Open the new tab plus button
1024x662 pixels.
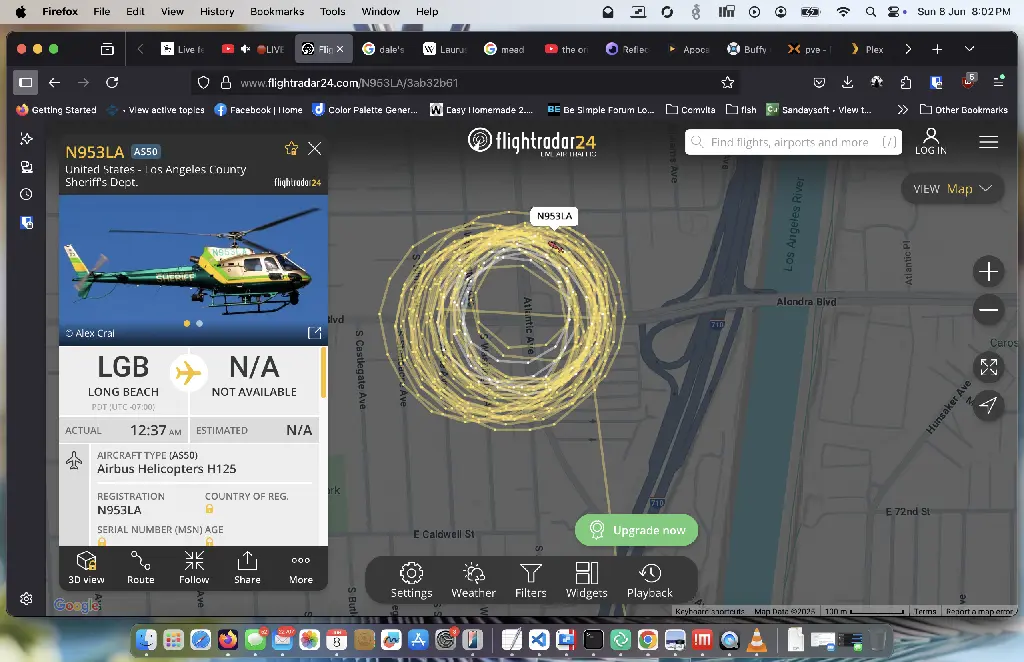click(x=936, y=49)
